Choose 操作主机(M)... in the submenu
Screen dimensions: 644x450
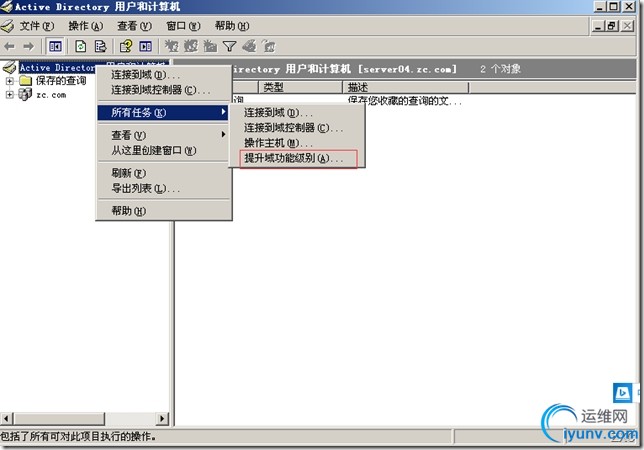(297, 143)
